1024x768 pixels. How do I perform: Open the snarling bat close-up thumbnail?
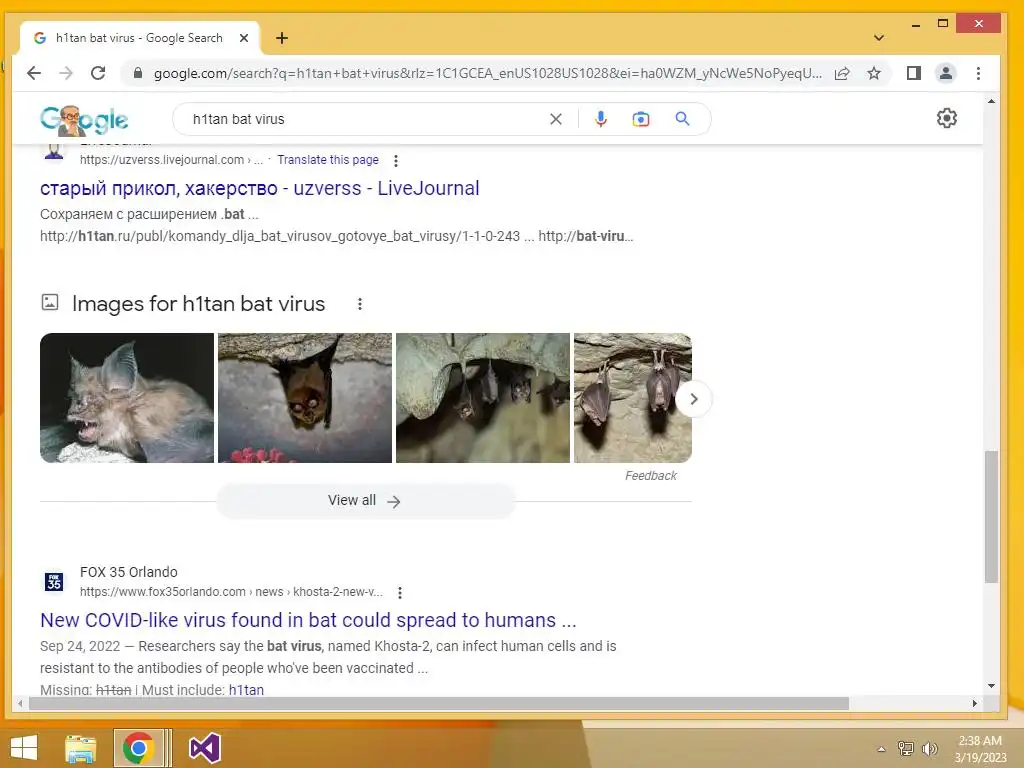[x=127, y=398]
